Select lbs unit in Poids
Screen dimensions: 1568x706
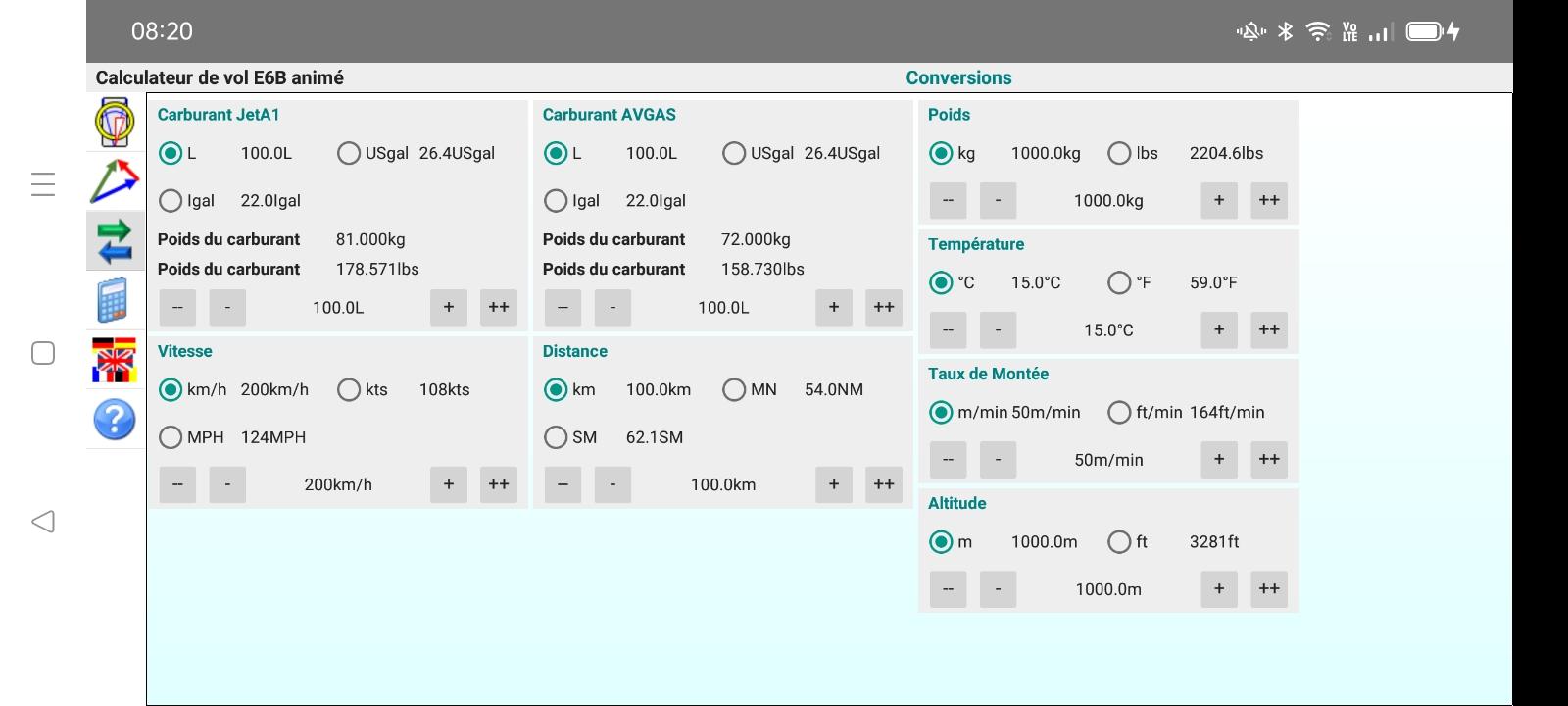click(1119, 153)
